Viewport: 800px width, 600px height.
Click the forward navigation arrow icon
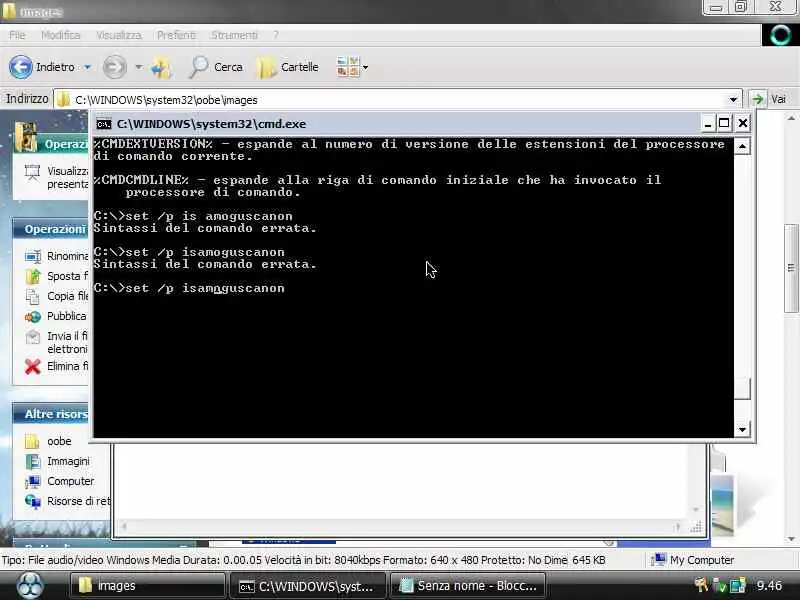115,67
